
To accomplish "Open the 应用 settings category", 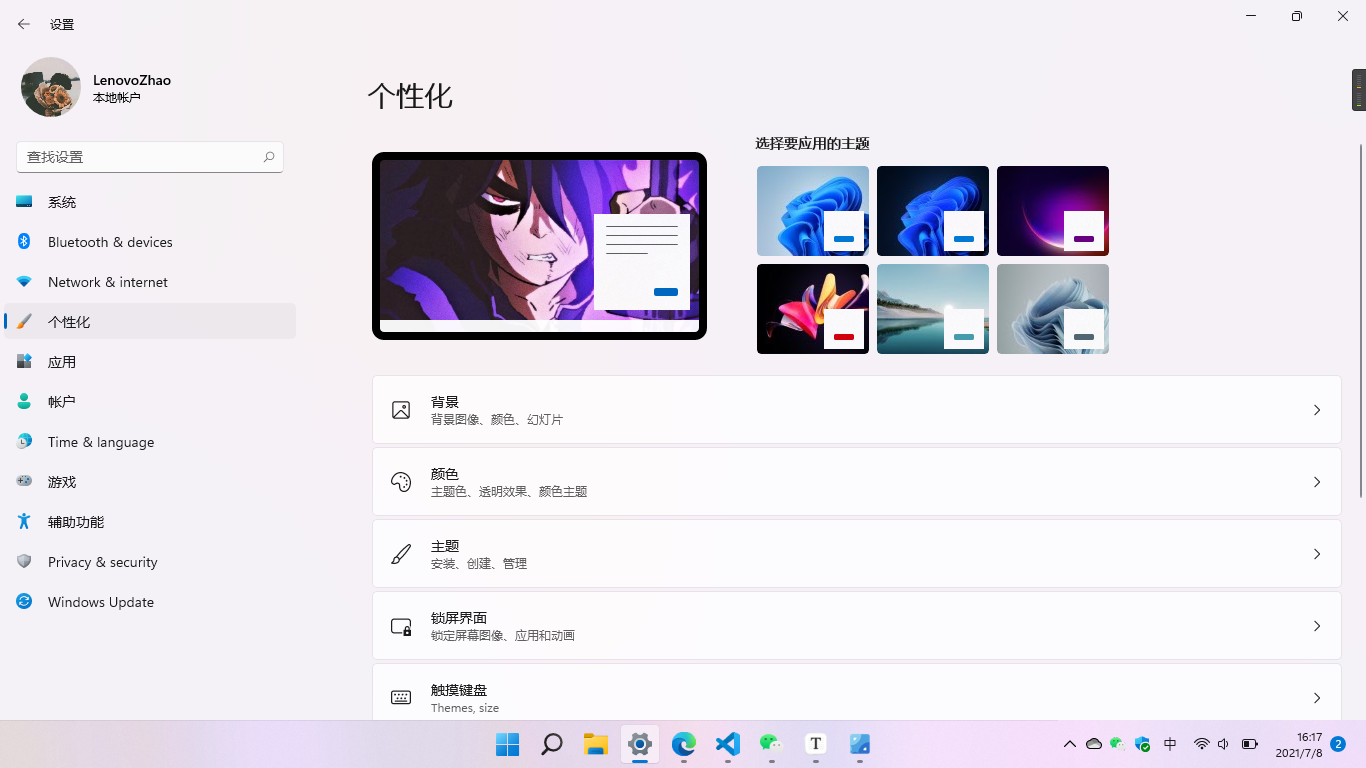I will coord(150,362).
